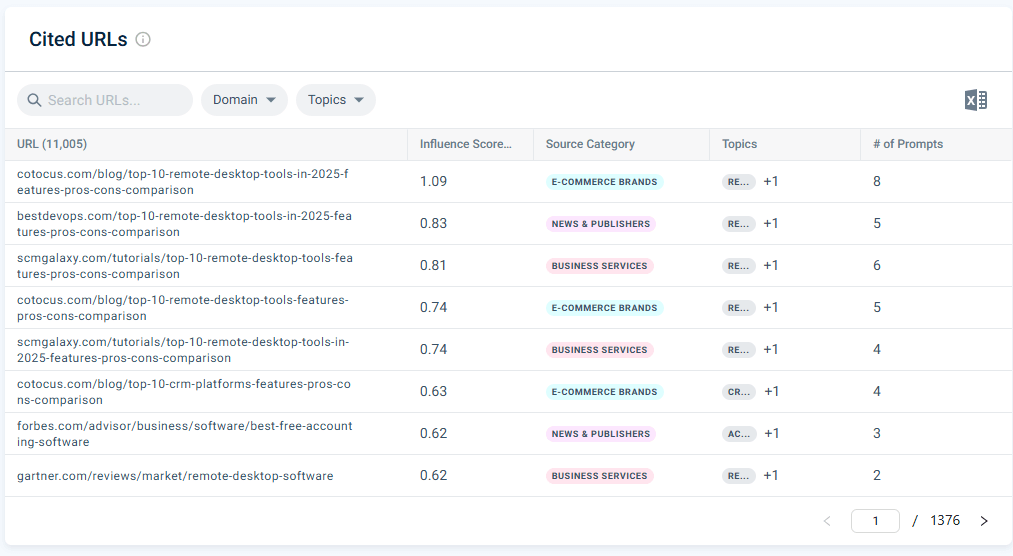Viewport: 1013px width, 556px height.
Task: Click the Source Category column header
Action: pos(590,144)
